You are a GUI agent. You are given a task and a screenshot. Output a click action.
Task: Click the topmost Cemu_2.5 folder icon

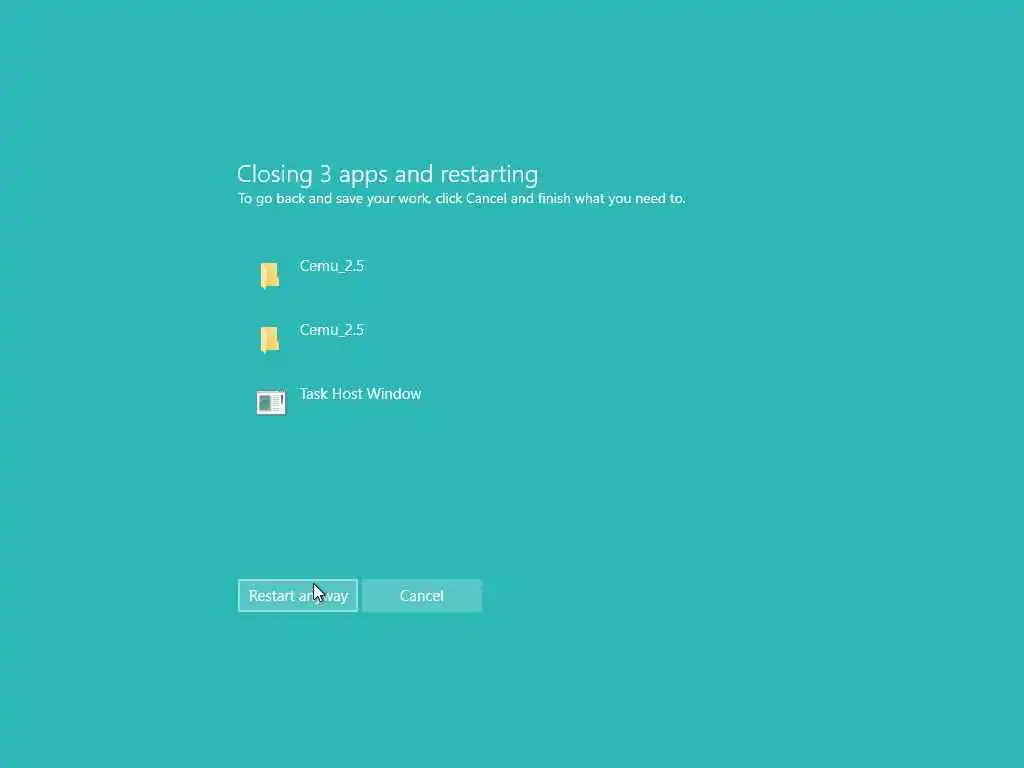pos(270,276)
